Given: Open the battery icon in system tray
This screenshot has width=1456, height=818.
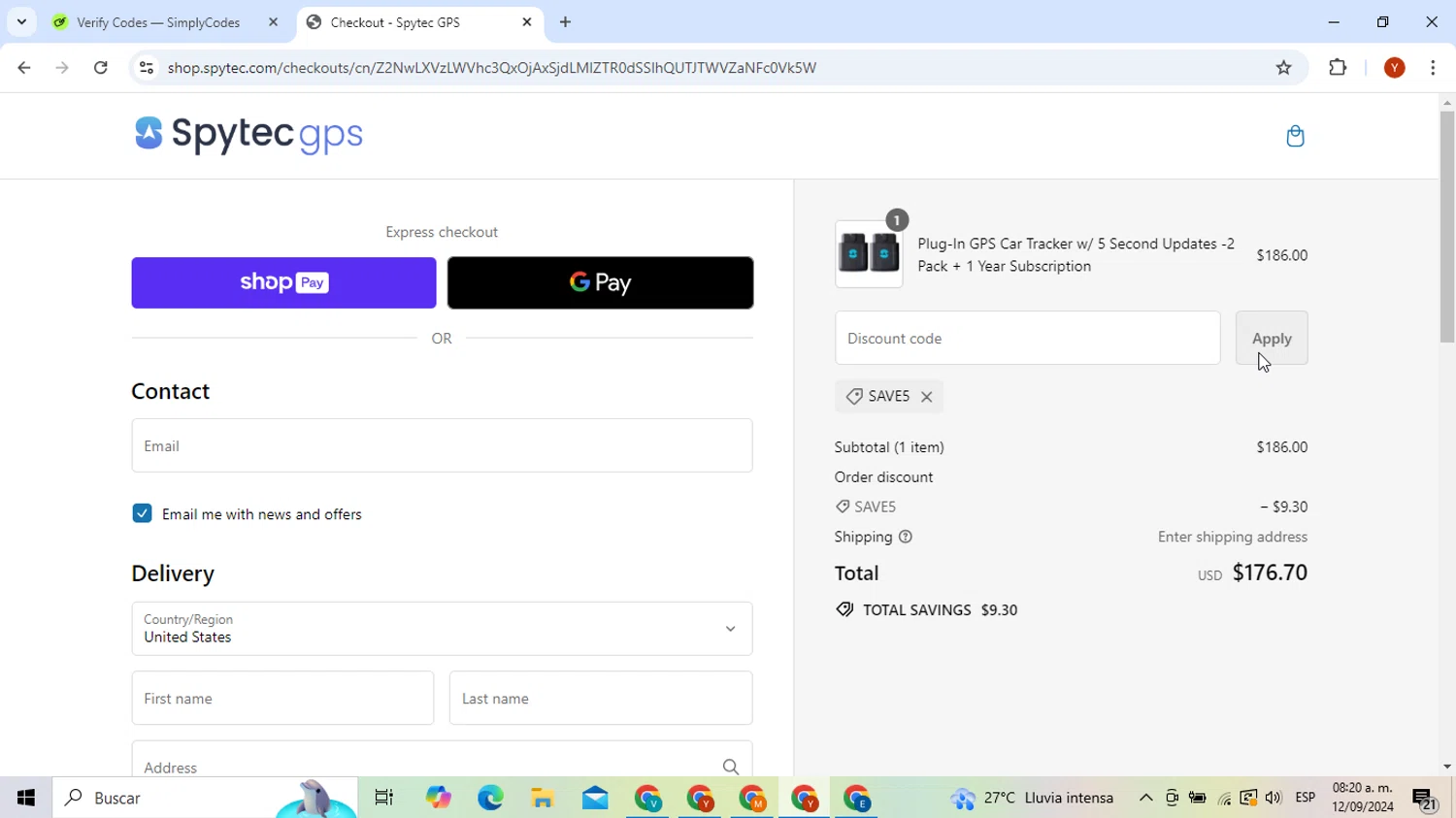Looking at the screenshot, I should [1198, 798].
